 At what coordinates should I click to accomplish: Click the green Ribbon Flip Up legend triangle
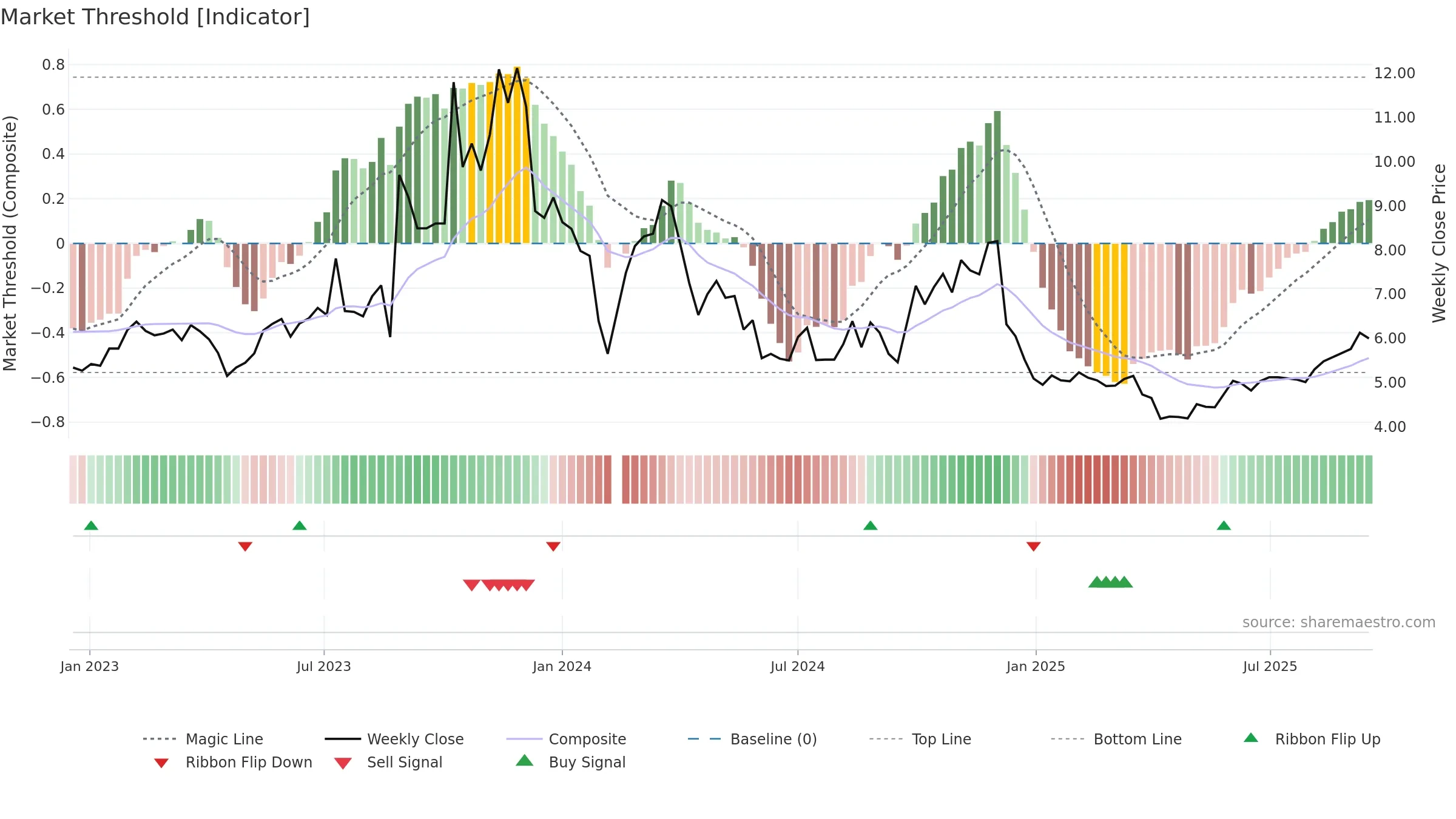[1251, 738]
